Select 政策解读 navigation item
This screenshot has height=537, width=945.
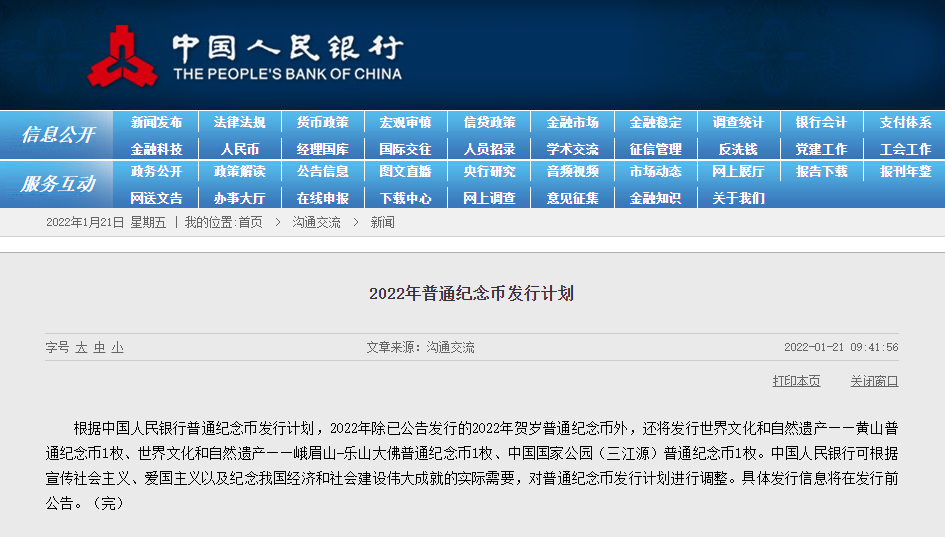(239, 172)
